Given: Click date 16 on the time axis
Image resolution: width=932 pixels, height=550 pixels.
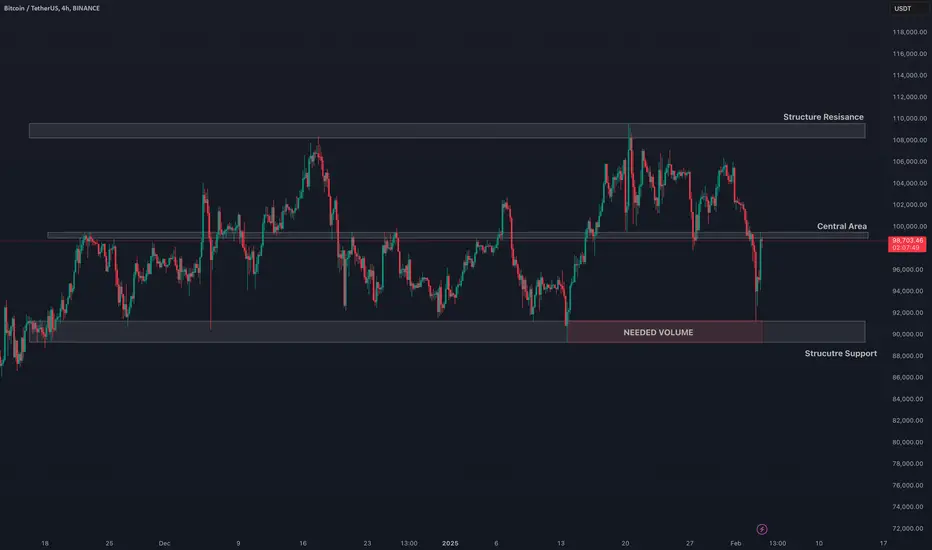Looking at the screenshot, I should click(303, 543).
